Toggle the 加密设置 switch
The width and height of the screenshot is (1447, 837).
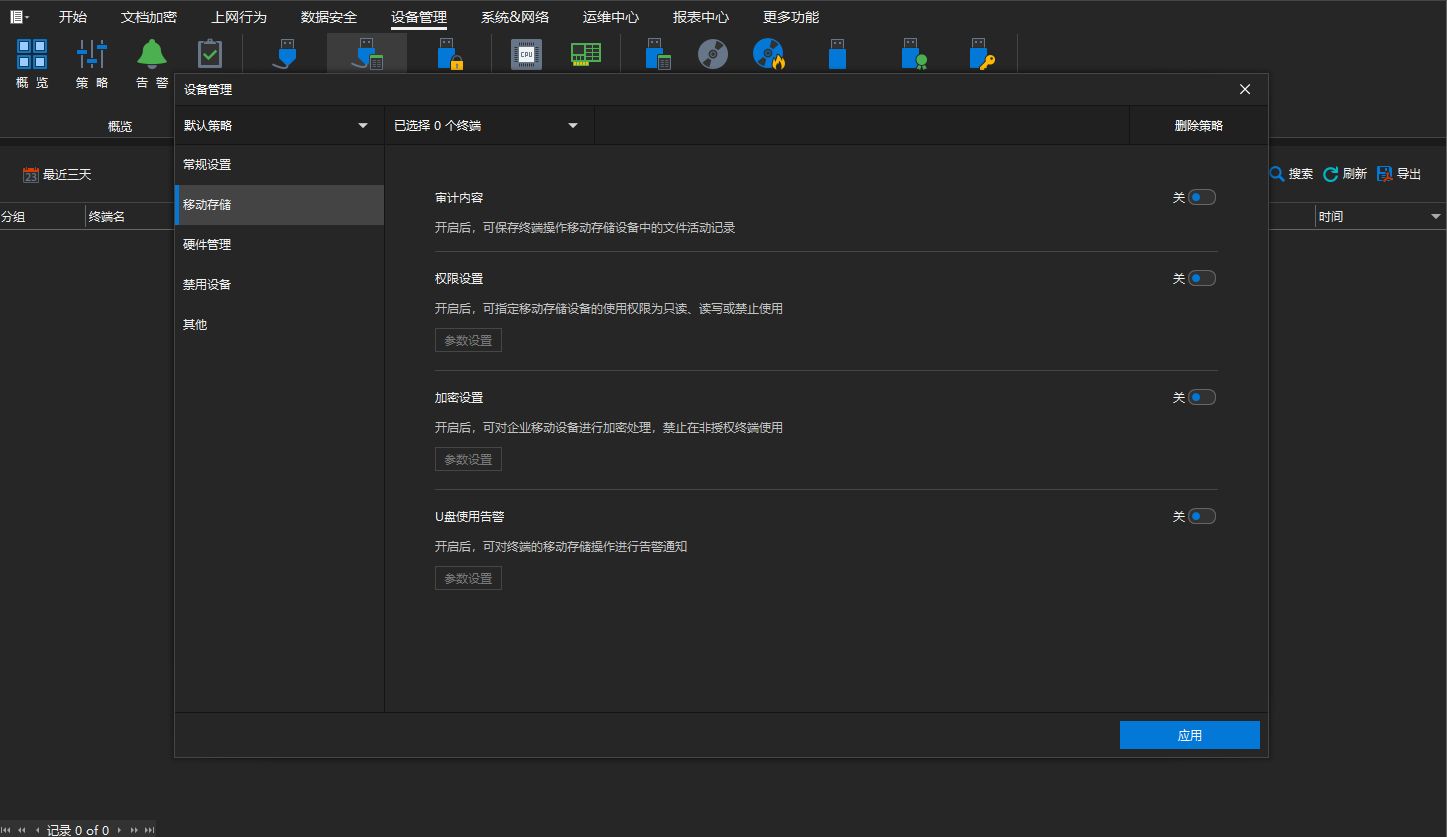click(x=1202, y=397)
